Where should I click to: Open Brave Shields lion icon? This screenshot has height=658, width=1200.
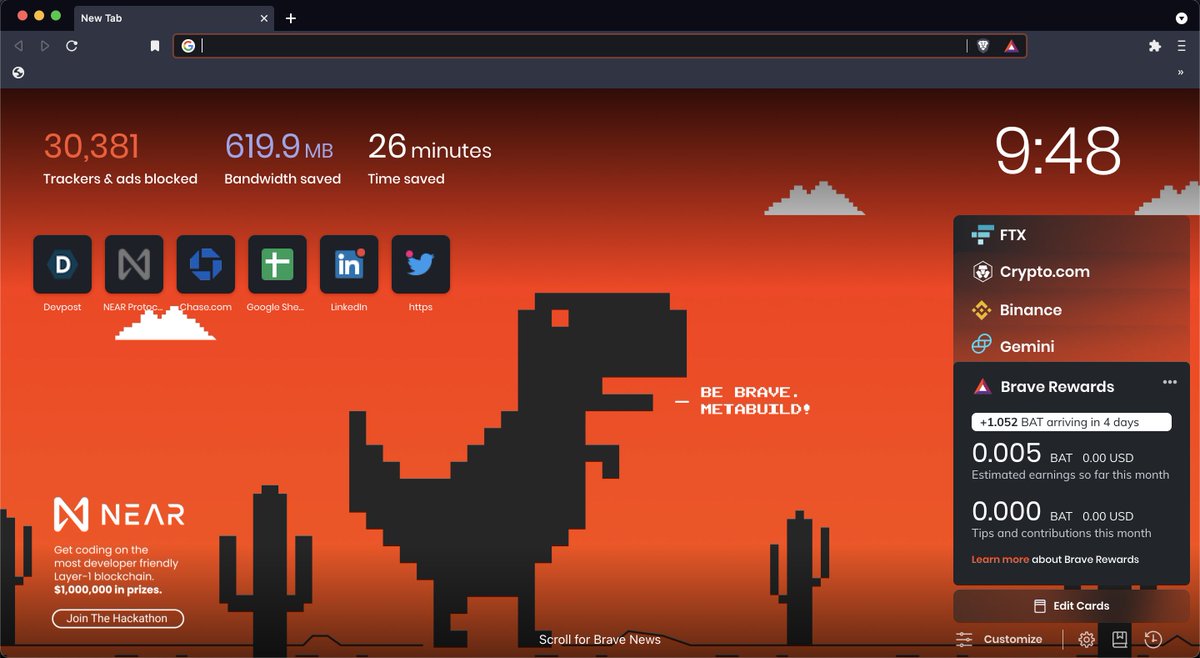tap(983, 46)
